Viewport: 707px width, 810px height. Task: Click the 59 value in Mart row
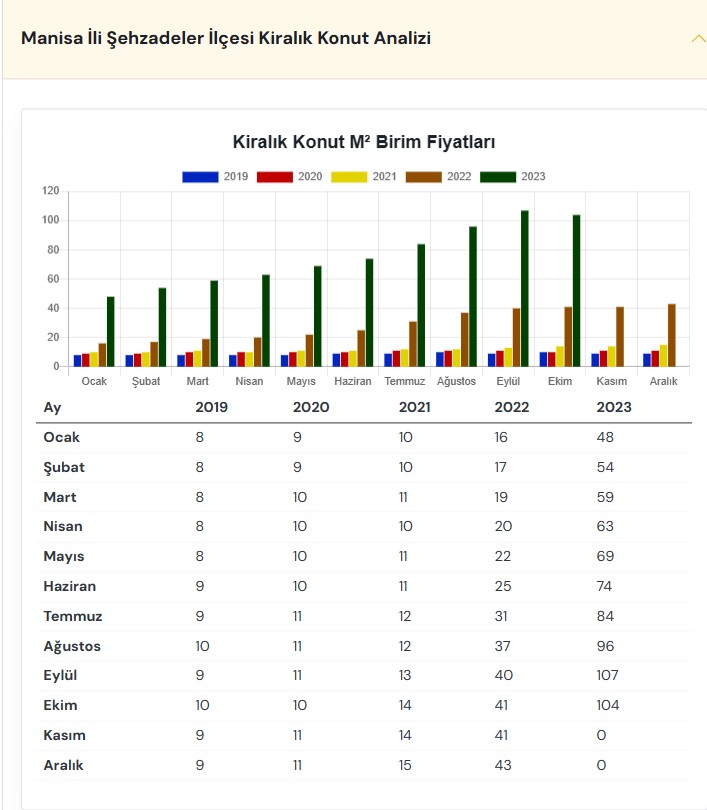[x=605, y=497]
